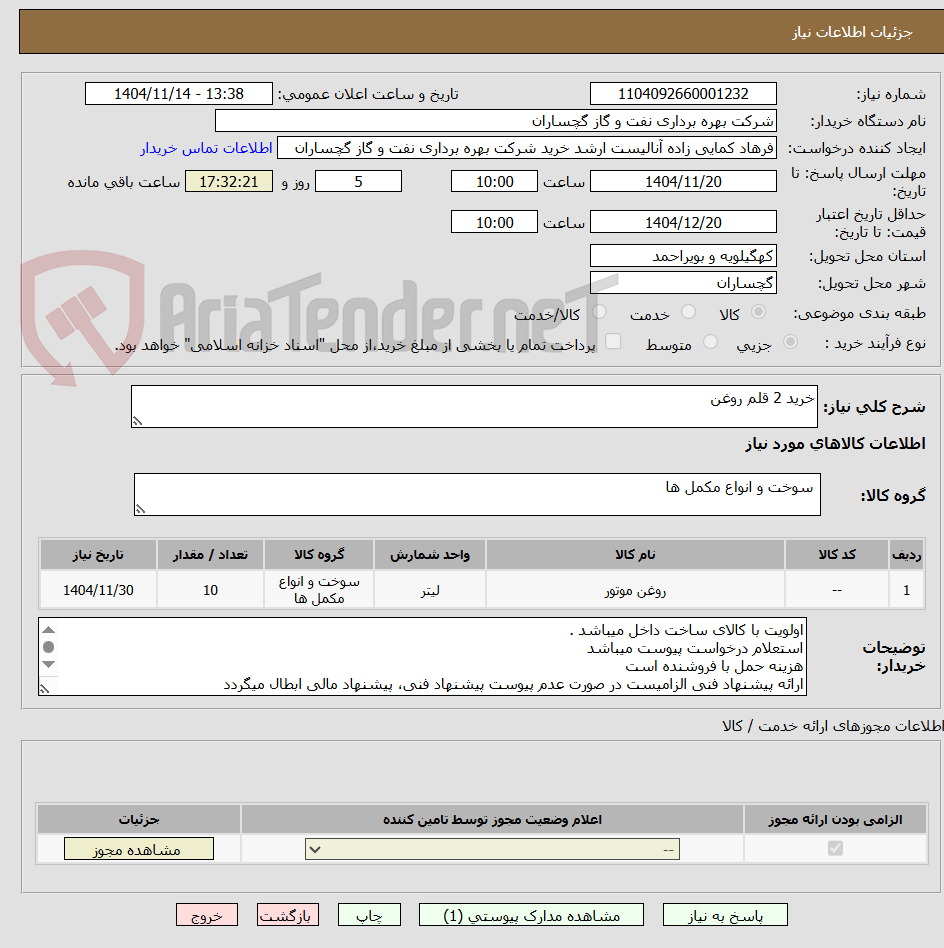Click the جزئیات column header in license table
Image resolution: width=944 pixels, height=948 pixels.
(x=139, y=819)
